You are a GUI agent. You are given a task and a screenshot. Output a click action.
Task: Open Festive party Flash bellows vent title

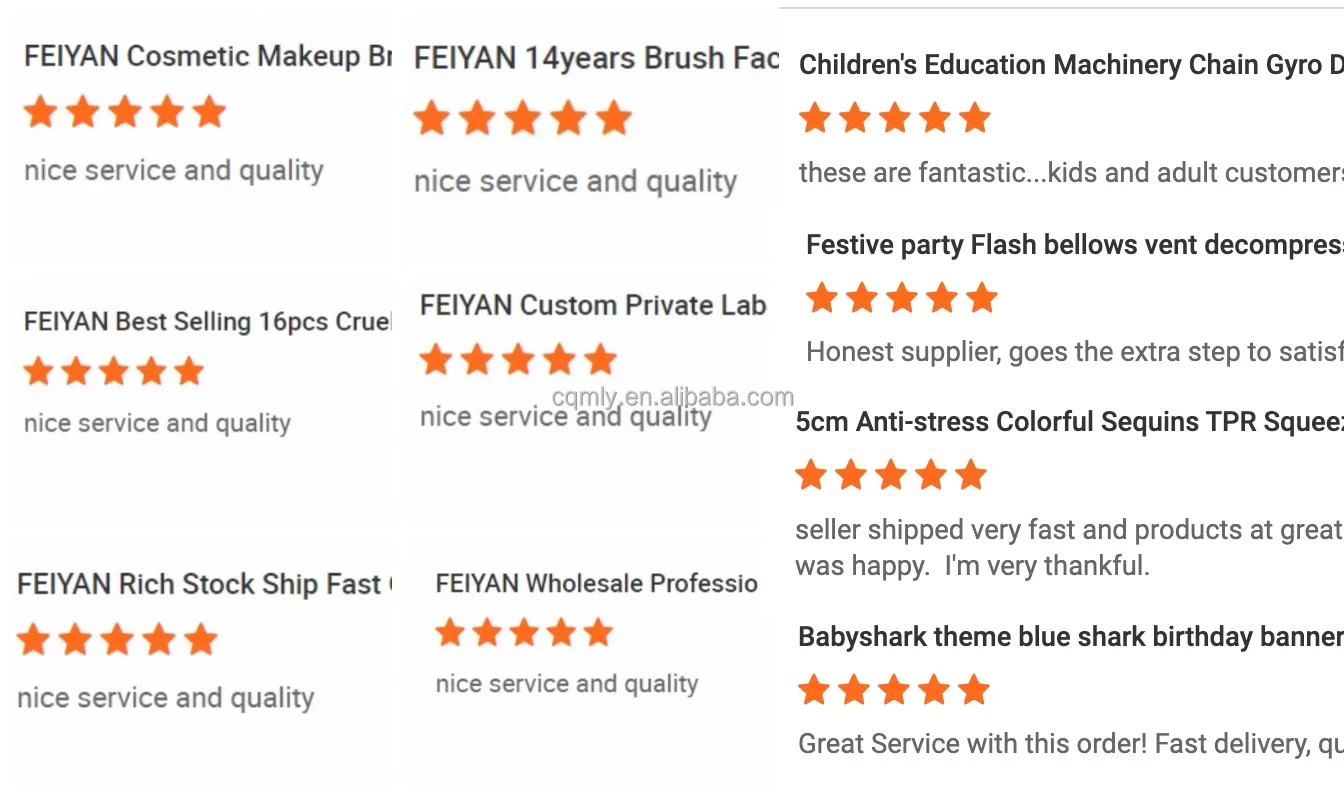1074,245
